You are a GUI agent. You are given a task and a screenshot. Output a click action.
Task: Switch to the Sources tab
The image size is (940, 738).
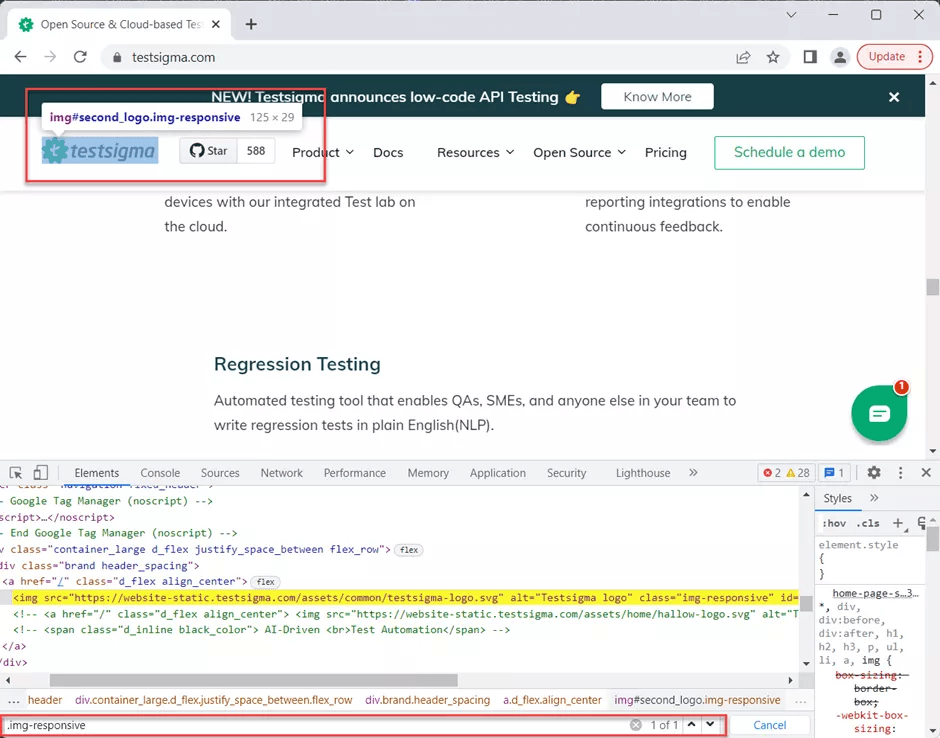220,473
